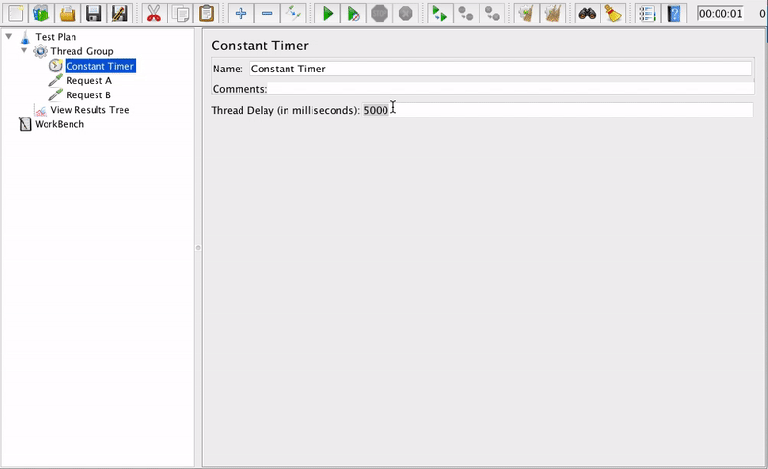
Task: Open Search with the binoculars icon
Action: click(587, 13)
